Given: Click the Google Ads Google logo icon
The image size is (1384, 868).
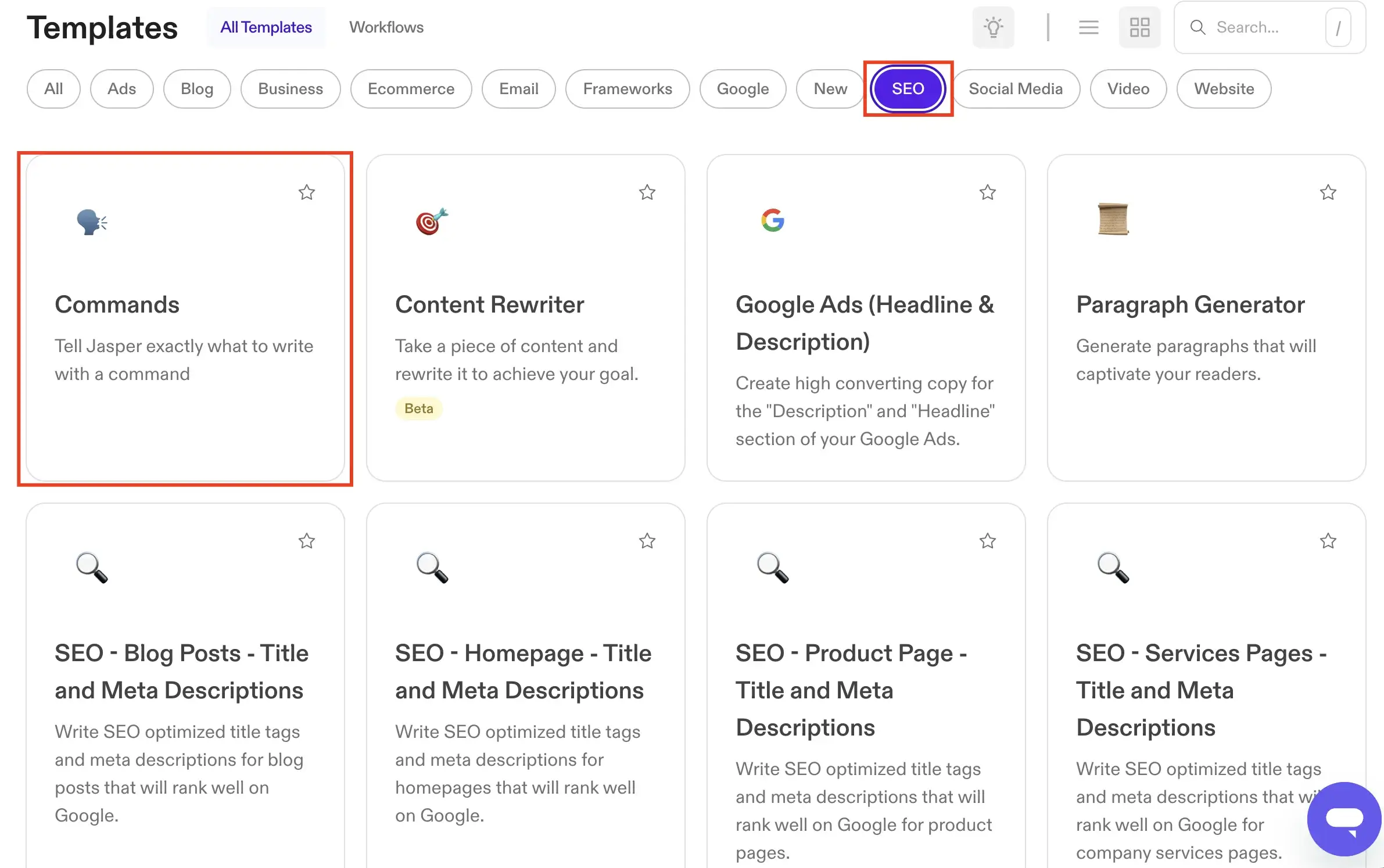Looking at the screenshot, I should [x=772, y=219].
